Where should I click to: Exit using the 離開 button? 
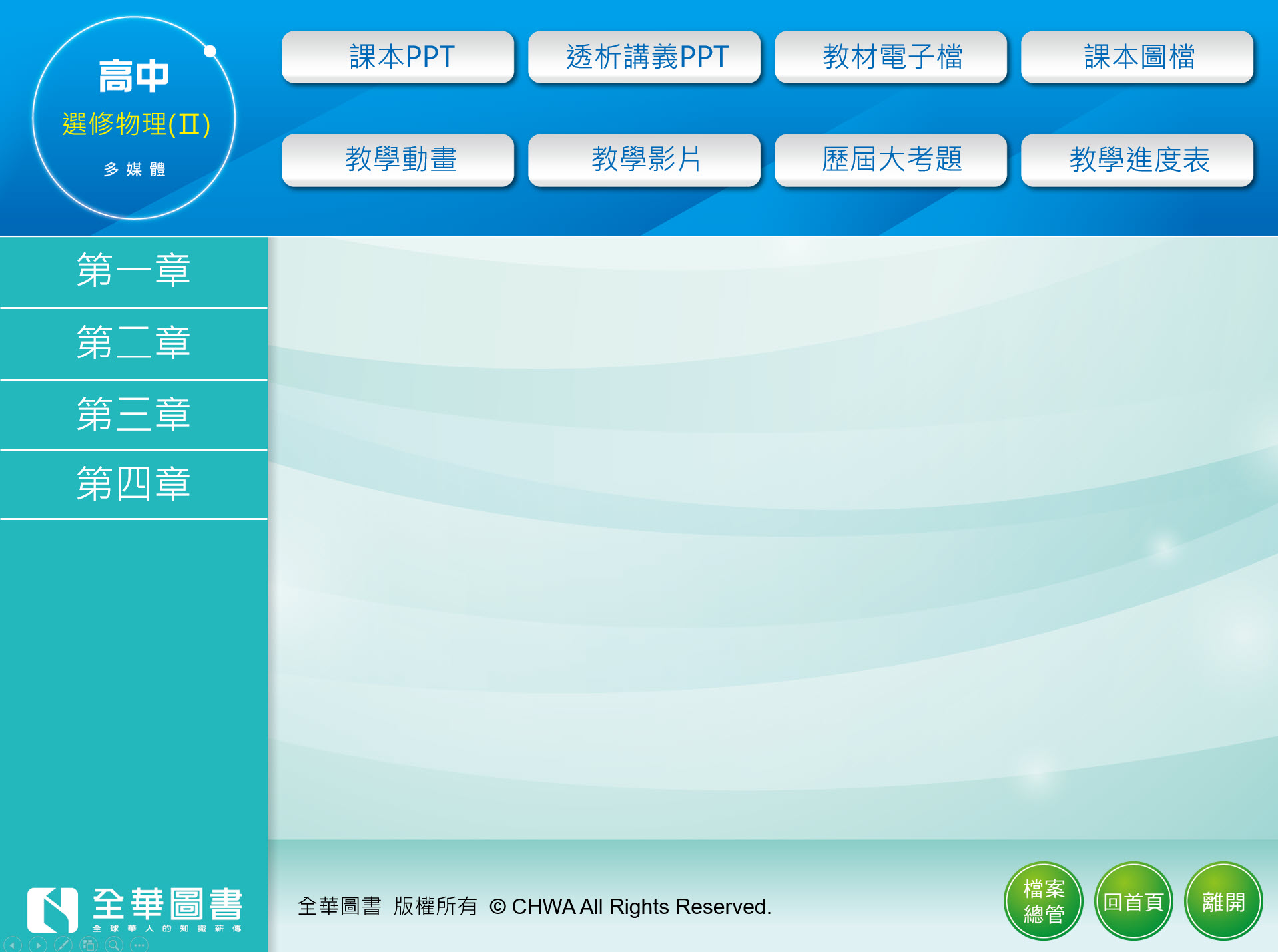point(1223,901)
